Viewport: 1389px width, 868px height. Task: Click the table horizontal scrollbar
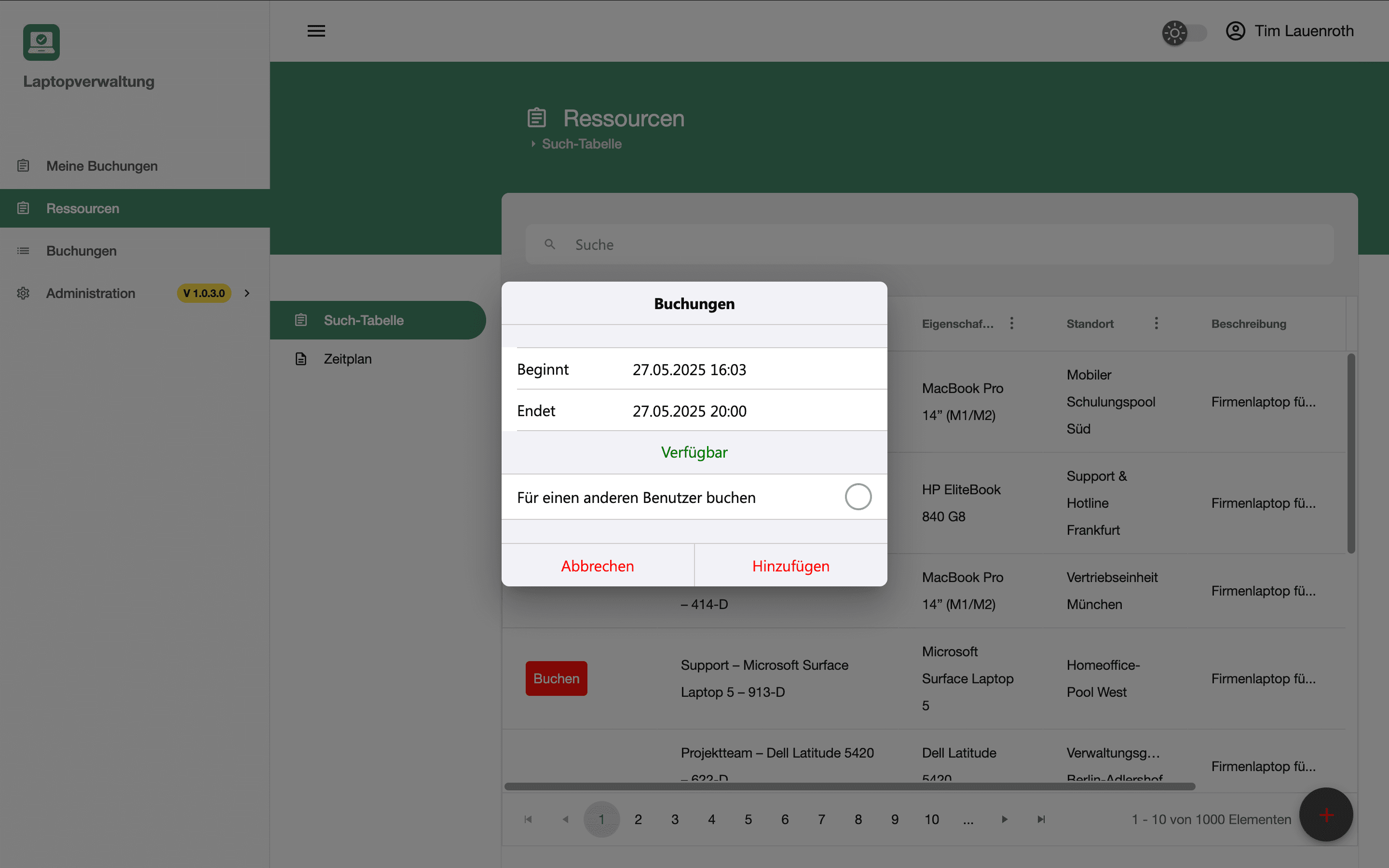[x=849, y=787]
